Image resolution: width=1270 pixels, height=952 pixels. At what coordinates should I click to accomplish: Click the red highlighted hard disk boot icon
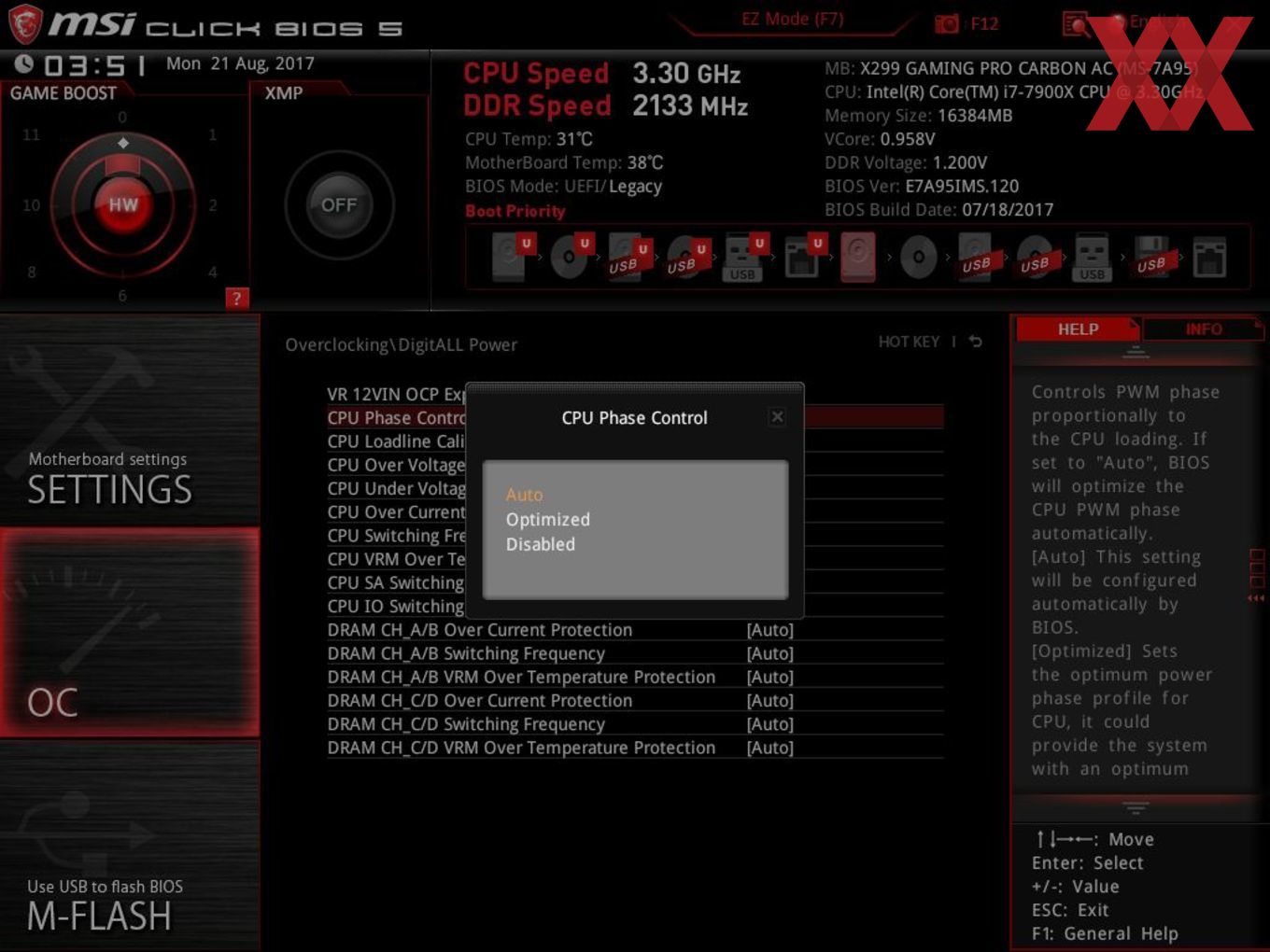point(858,257)
